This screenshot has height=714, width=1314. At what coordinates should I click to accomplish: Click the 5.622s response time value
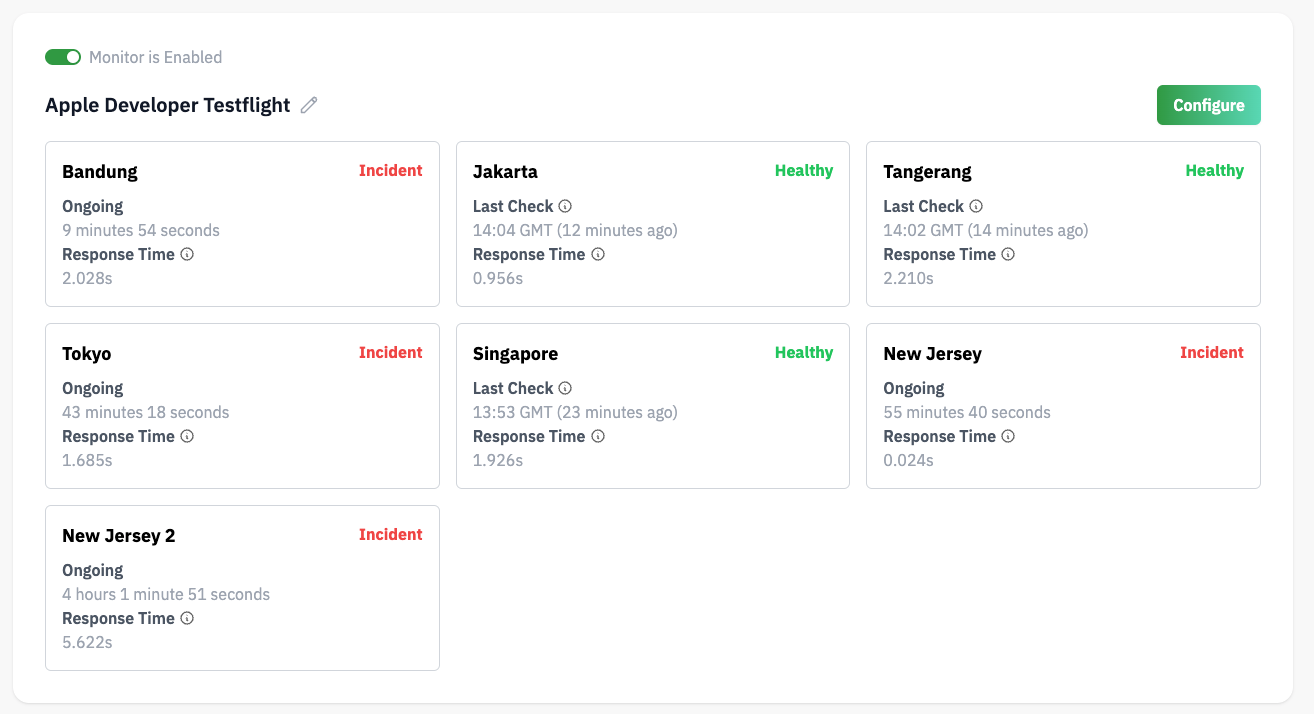coord(87,642)
